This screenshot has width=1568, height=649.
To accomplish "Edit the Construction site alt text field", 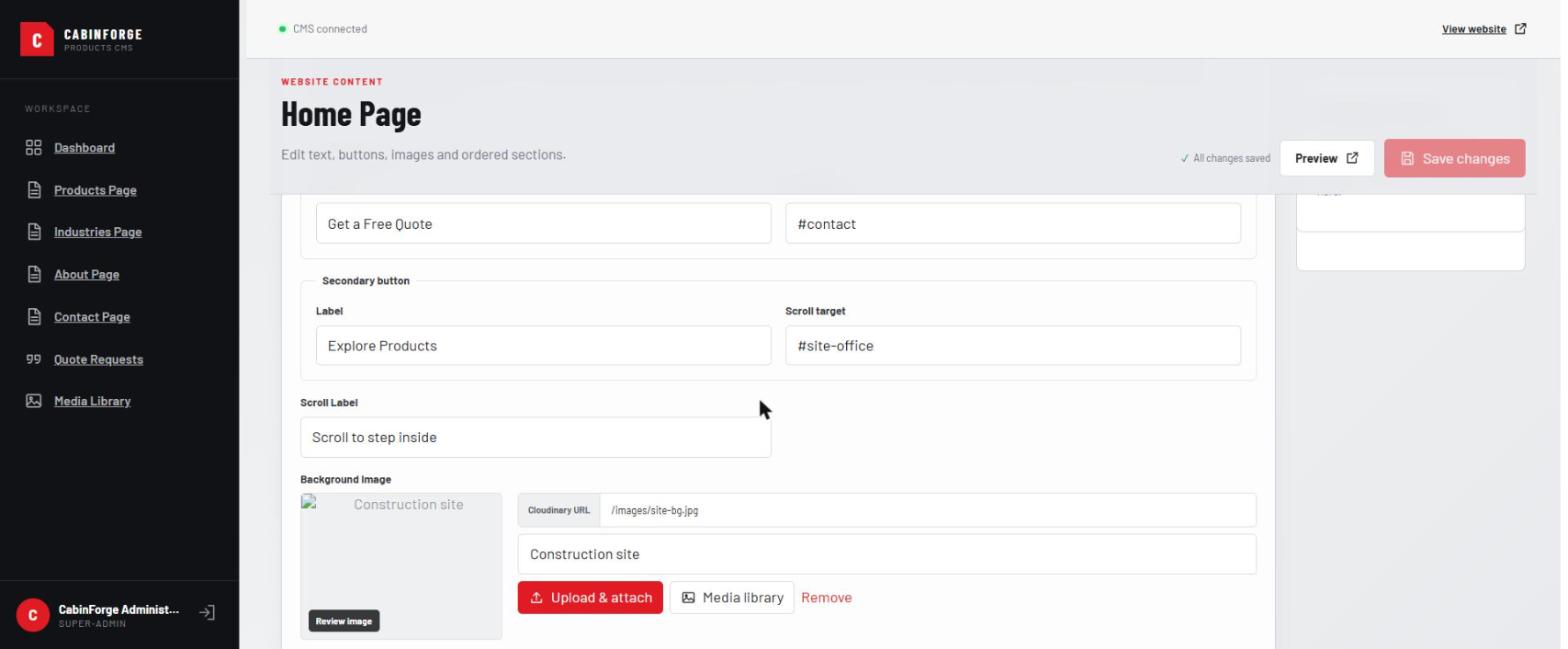I will point(887,554).
